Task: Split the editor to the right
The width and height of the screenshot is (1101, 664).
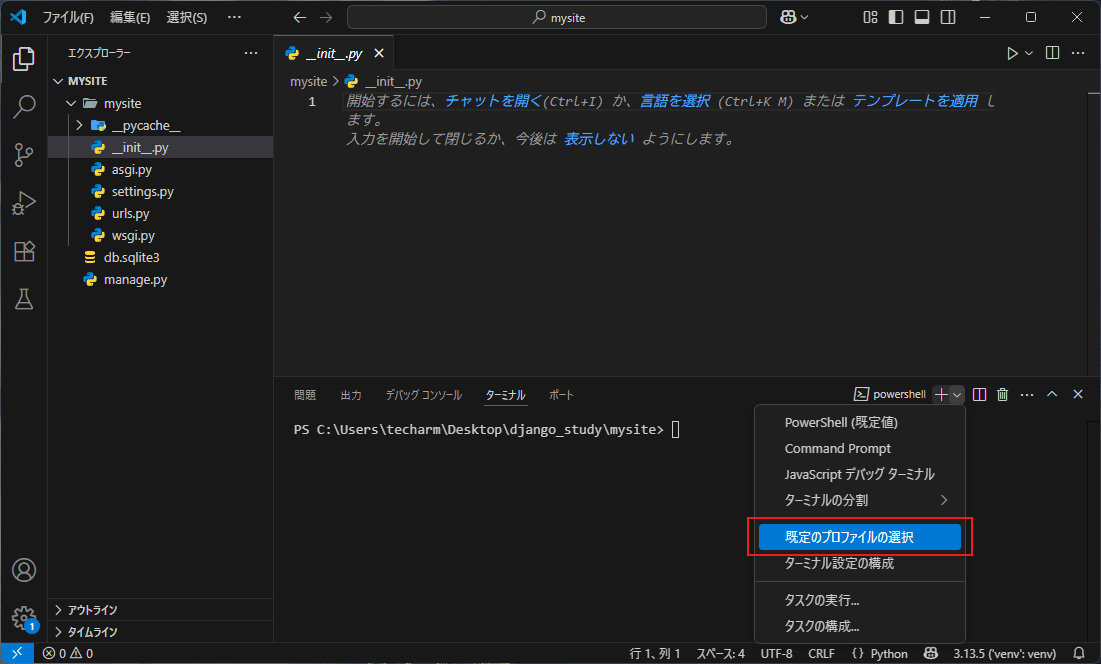Action: pyautogui.click(x=1052, y=53)
